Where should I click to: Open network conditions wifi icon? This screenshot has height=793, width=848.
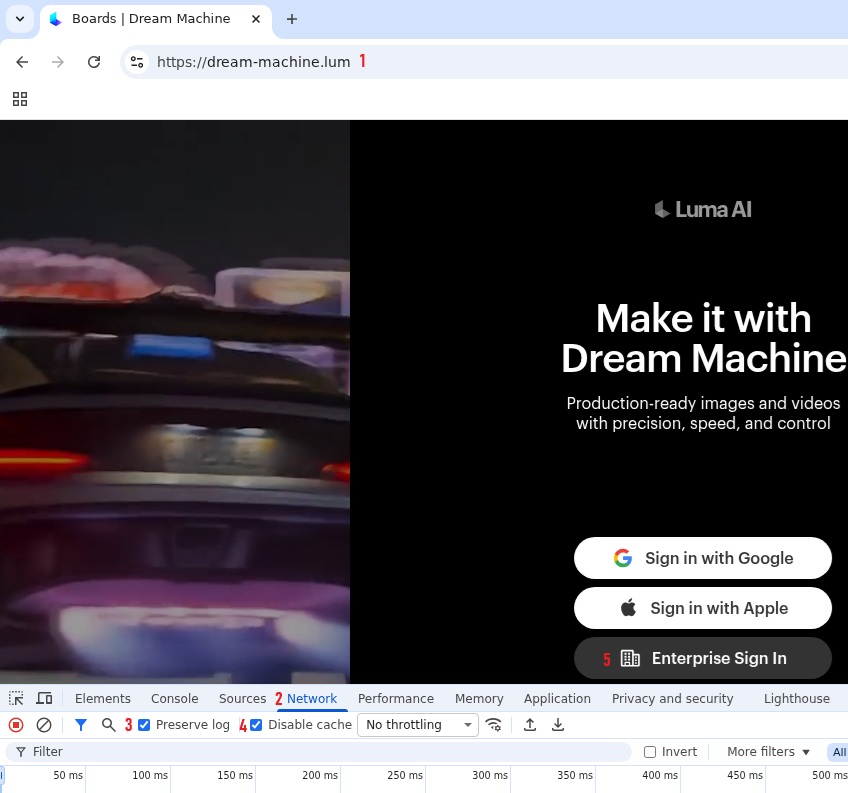pos(493,725)
